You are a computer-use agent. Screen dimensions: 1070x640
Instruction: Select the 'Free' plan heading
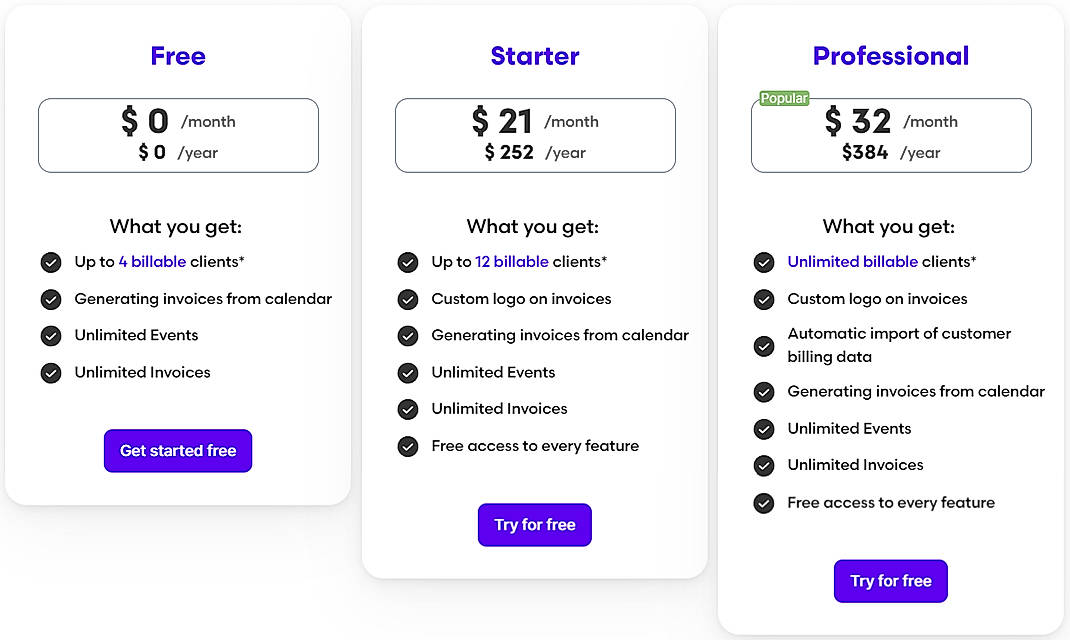point(177,56)
